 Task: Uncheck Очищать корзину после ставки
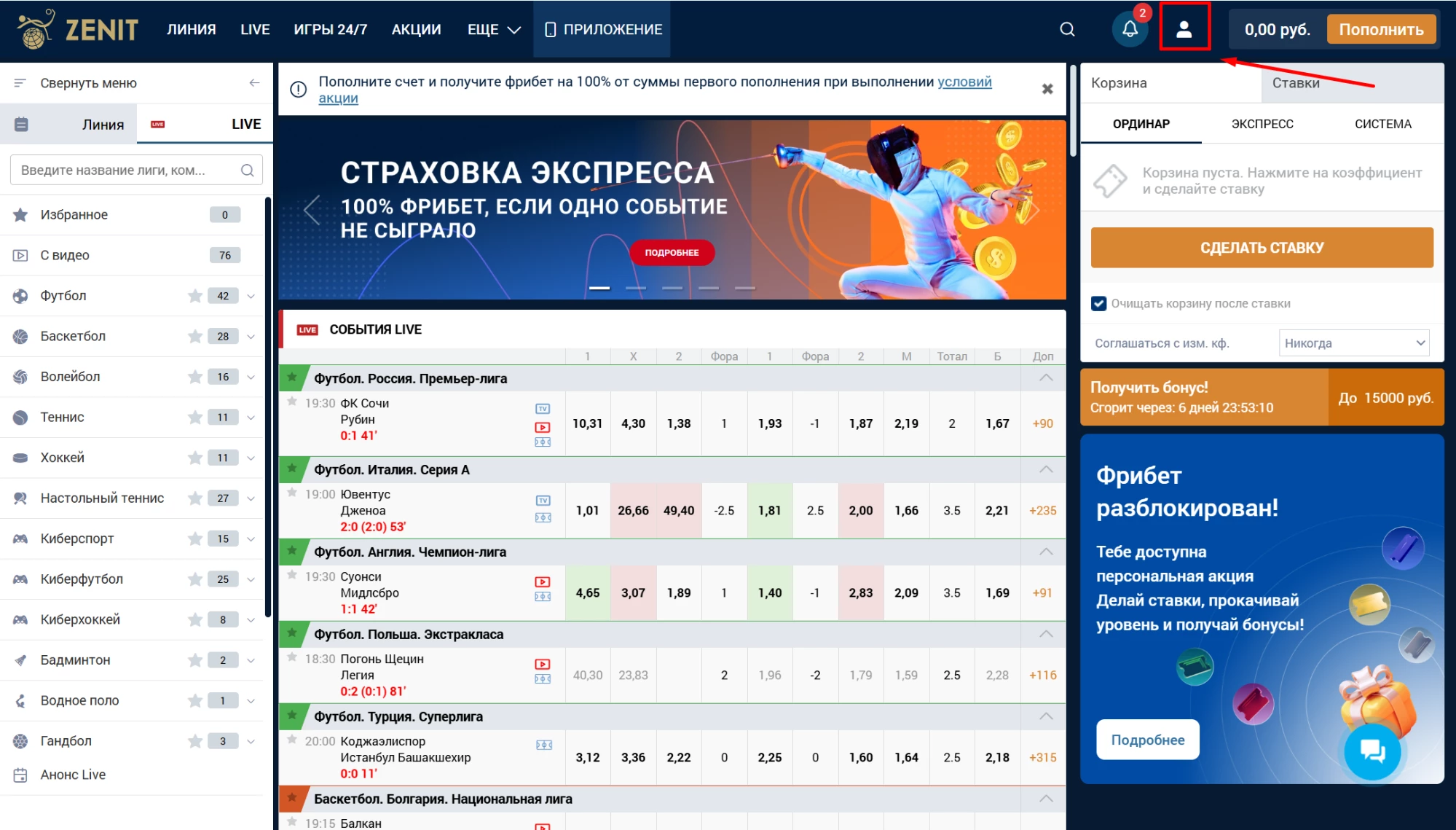(x=1098, y=304)
